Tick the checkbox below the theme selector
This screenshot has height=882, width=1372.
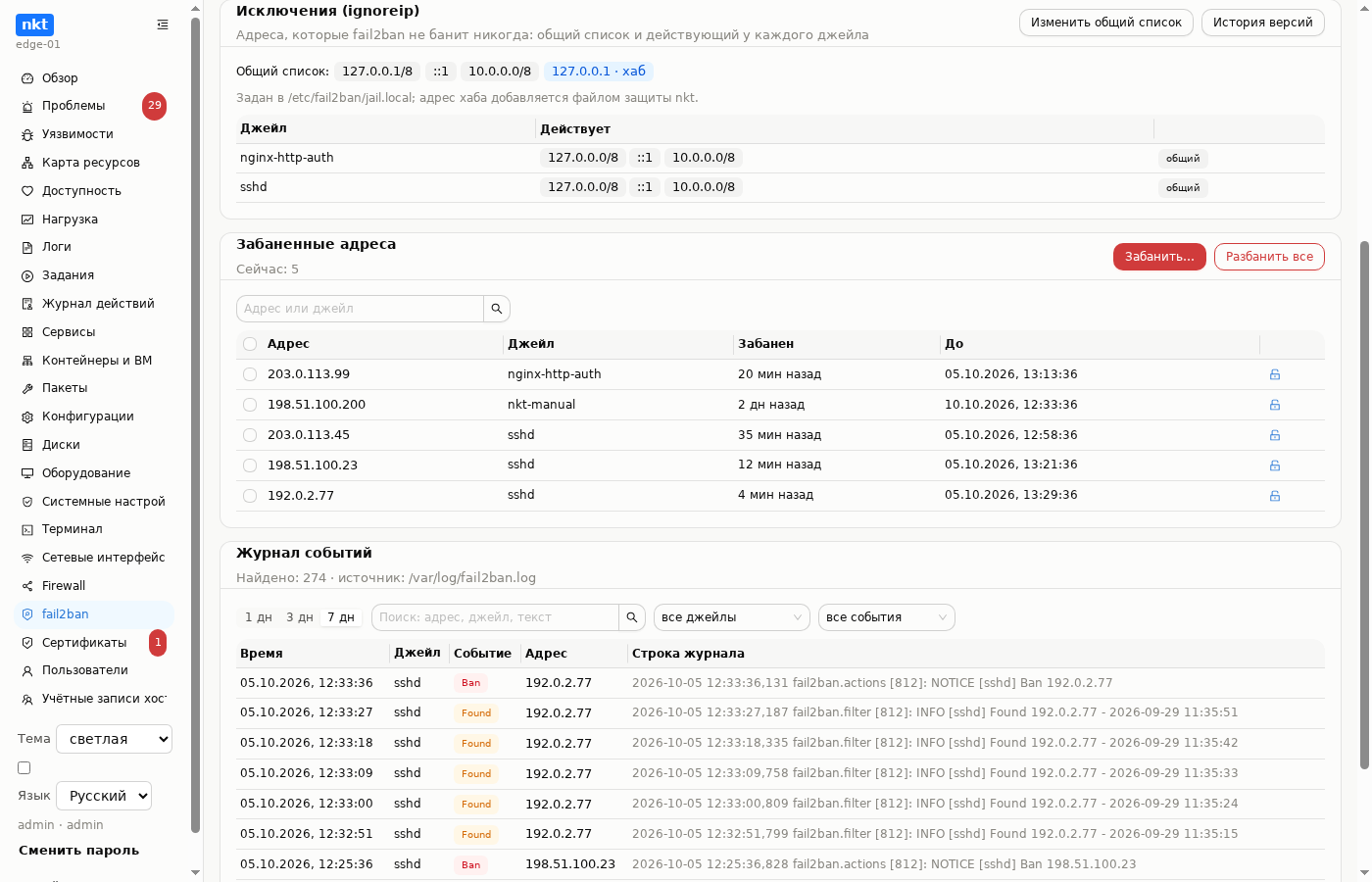(x=24, y=768)
